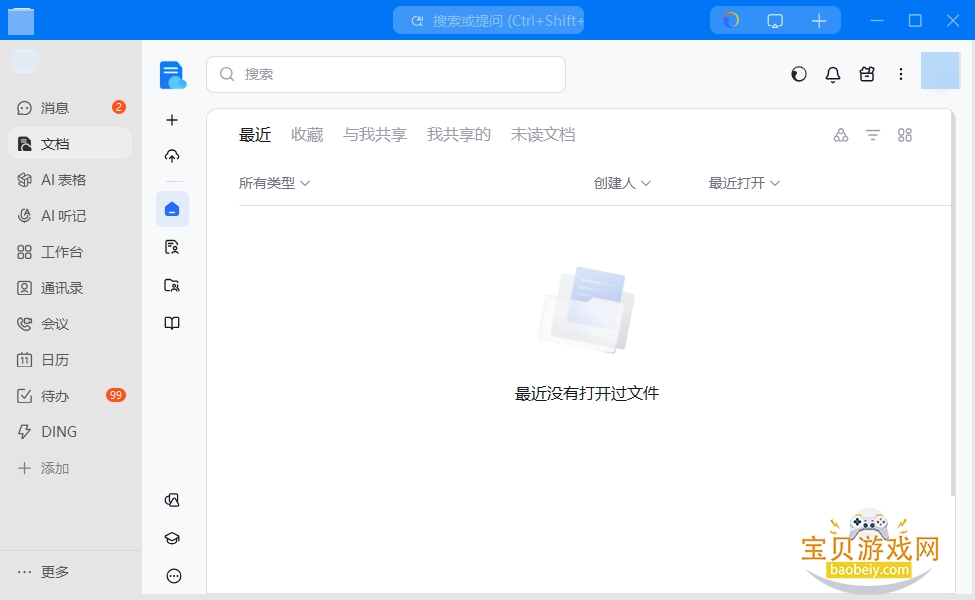Screen dimensions: 975x600
Task: Click the cloud upload icon
Action: point(172,156)
